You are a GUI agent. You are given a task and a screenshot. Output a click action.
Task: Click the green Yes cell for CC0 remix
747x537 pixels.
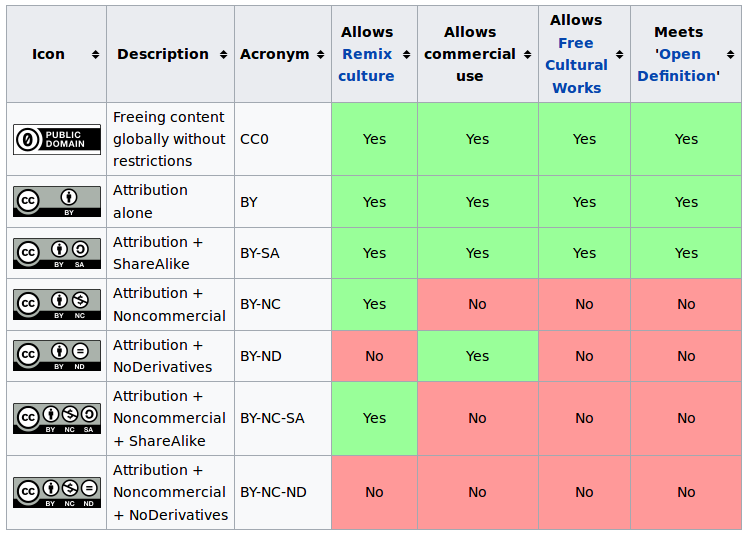(x=374, y=139)
